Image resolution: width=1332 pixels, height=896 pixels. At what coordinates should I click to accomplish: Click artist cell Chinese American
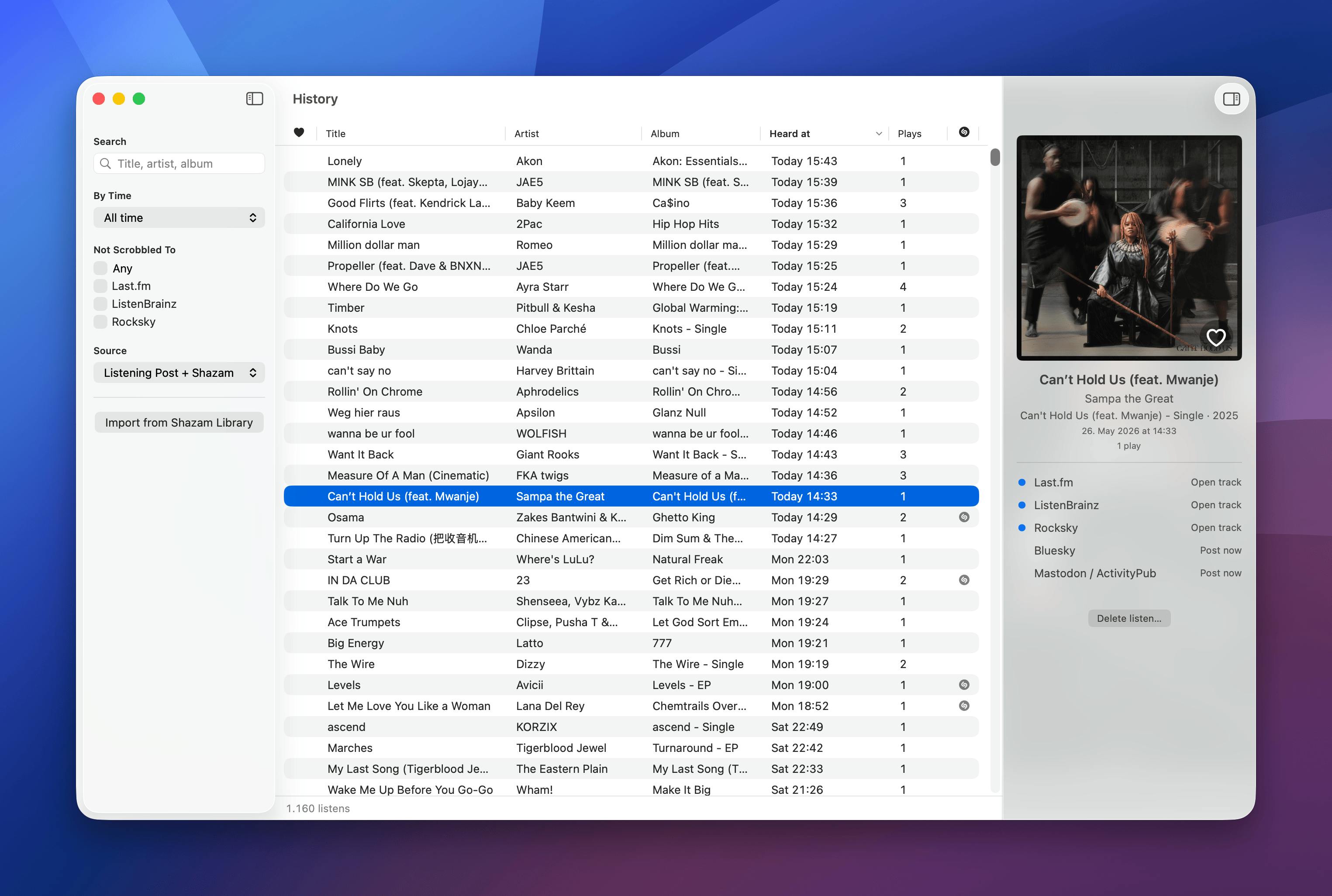[568, 538]
